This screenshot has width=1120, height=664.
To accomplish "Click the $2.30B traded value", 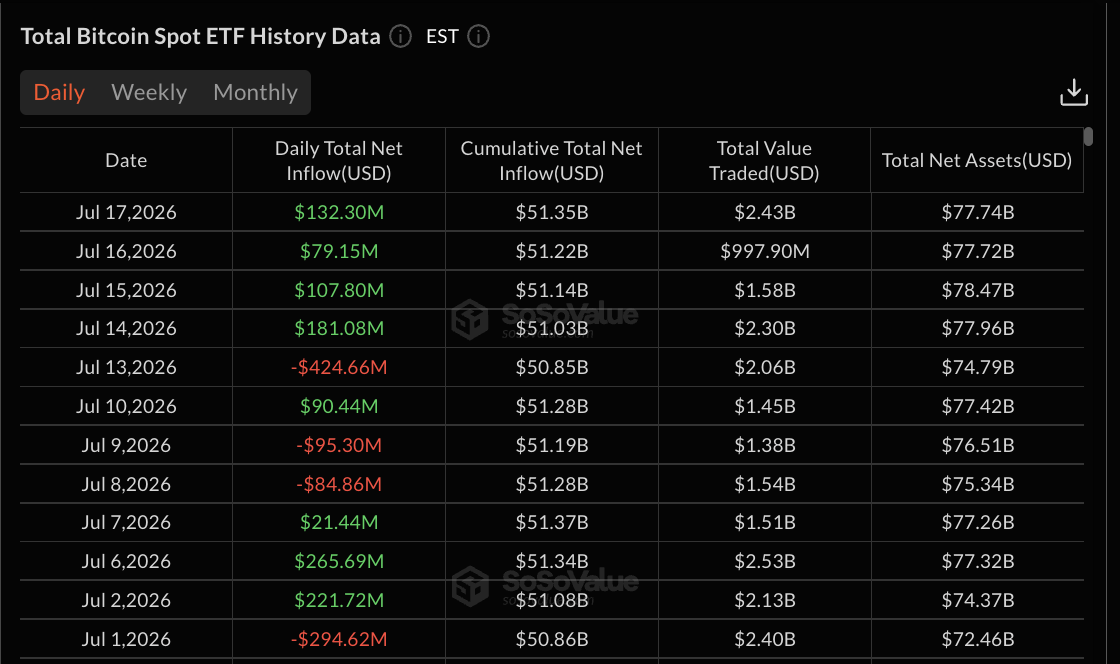I will tap(765, 328).
